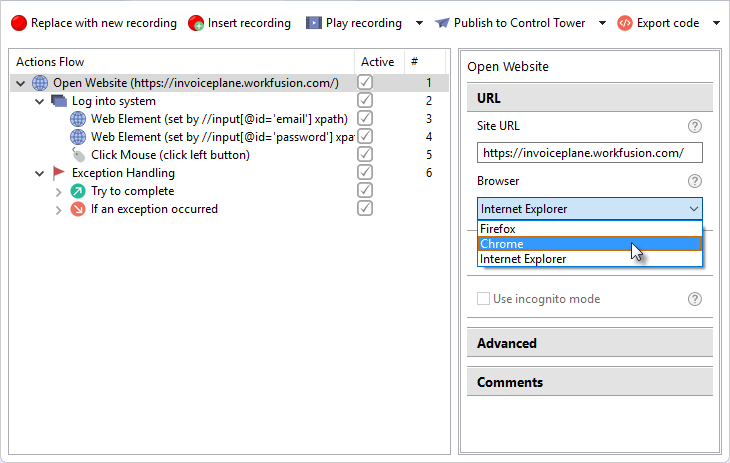Click the green arrow Try to complete icon

(x=78, y=191)
